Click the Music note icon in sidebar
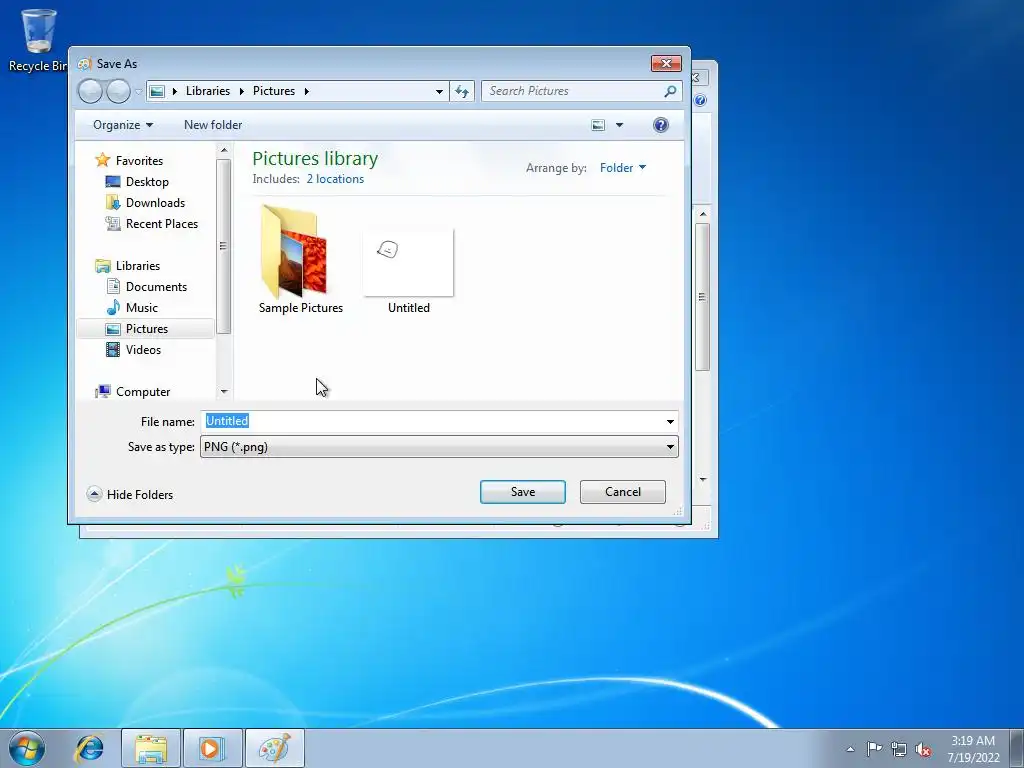 113,308
